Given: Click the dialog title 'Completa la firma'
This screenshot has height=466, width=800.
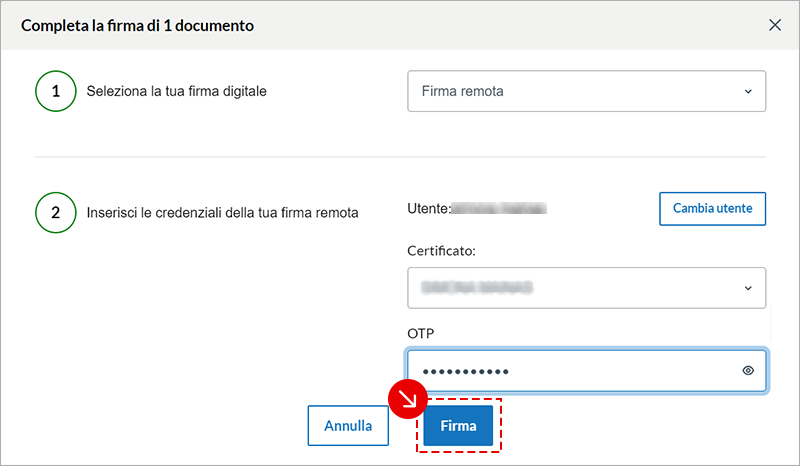Looking at the screenshot, I should tap(137, 25).
